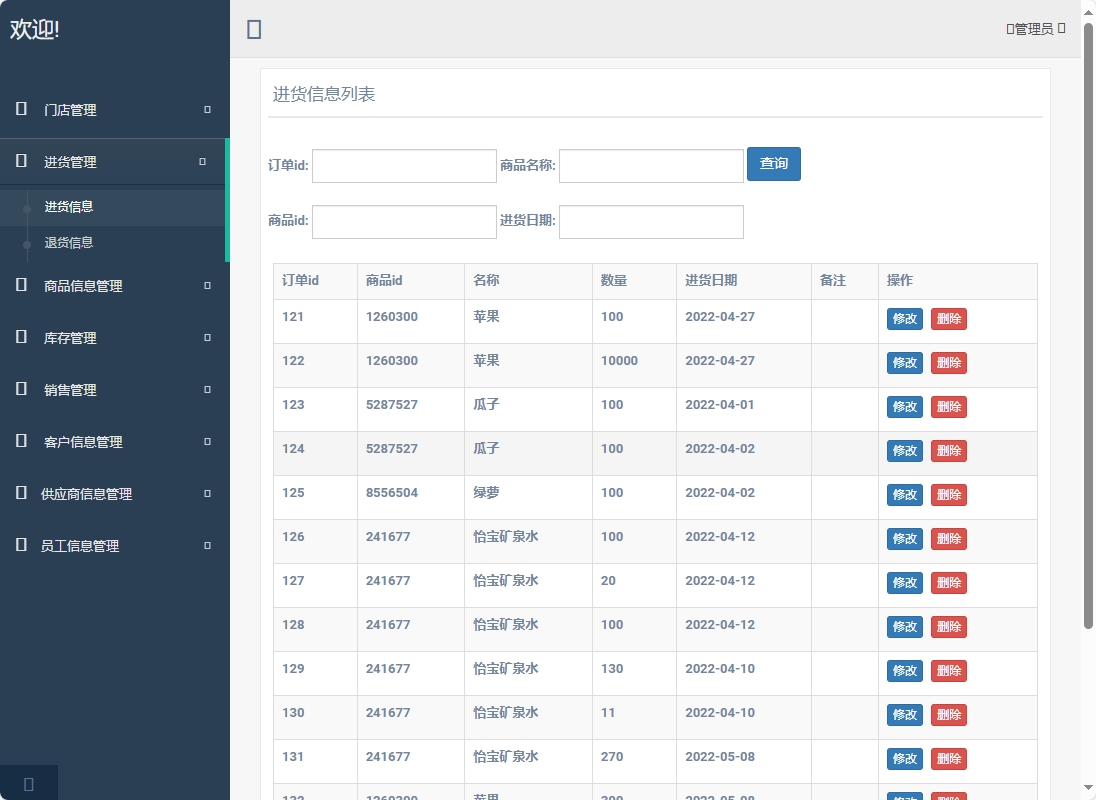Click the 库存管理 sidebar icon
The width and height of the screenshot is (1096, 800).
[x=20, y=337]
